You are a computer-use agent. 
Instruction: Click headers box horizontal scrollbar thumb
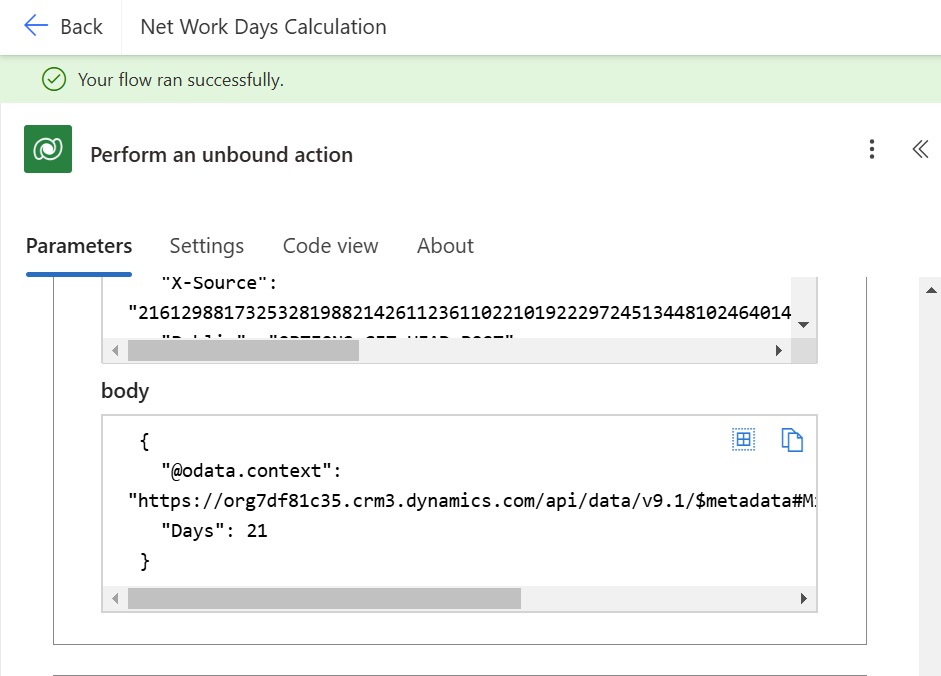pos(243,350)
